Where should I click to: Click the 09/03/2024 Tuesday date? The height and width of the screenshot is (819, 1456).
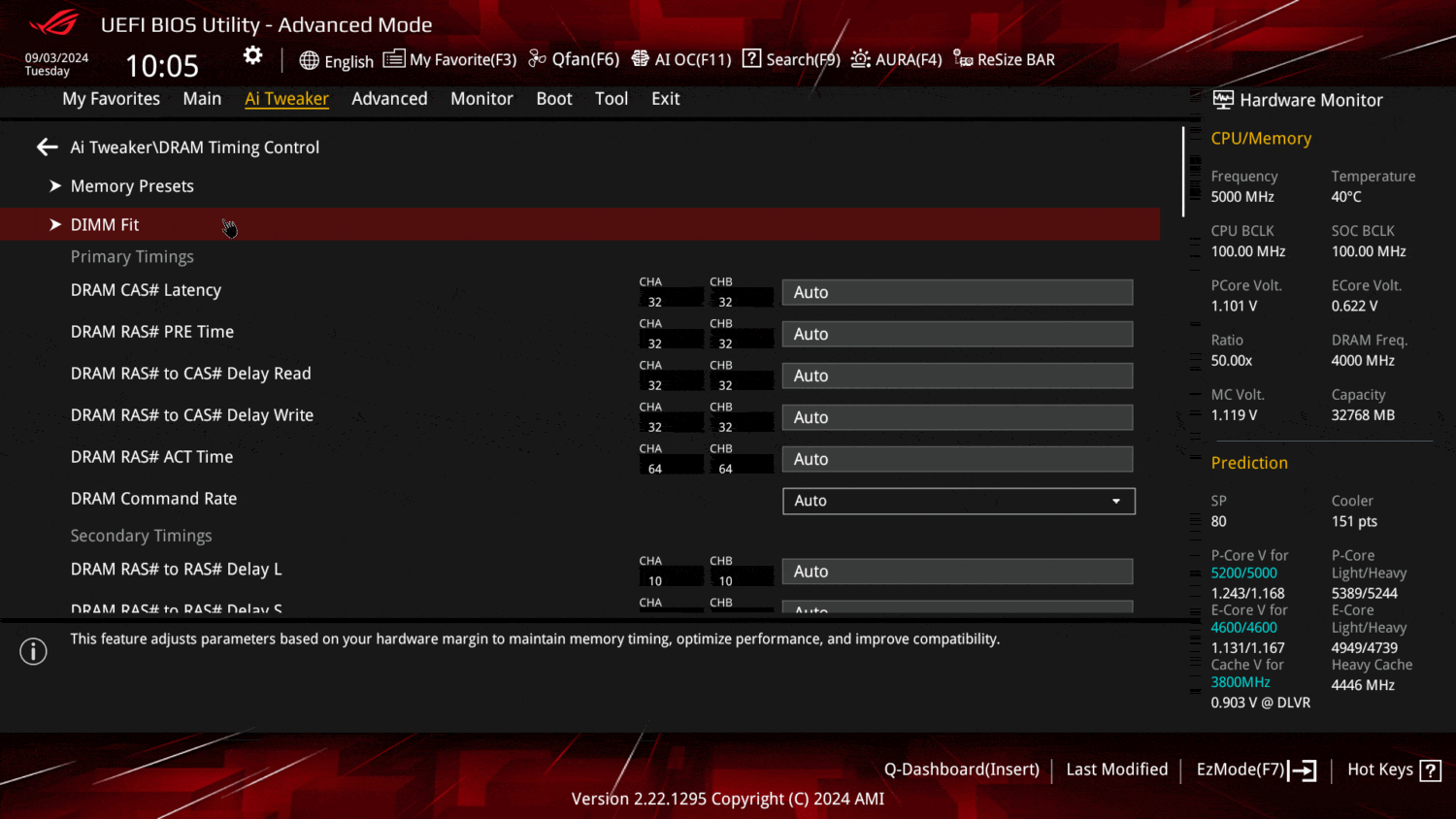(x=56, y=64)
